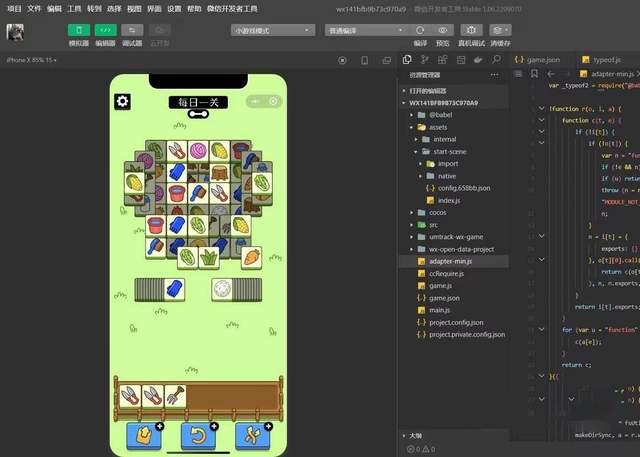This screenshot has height=457, width=640.
Task: Toggle the 调试器 debugger button
Action: pos(131,31)
